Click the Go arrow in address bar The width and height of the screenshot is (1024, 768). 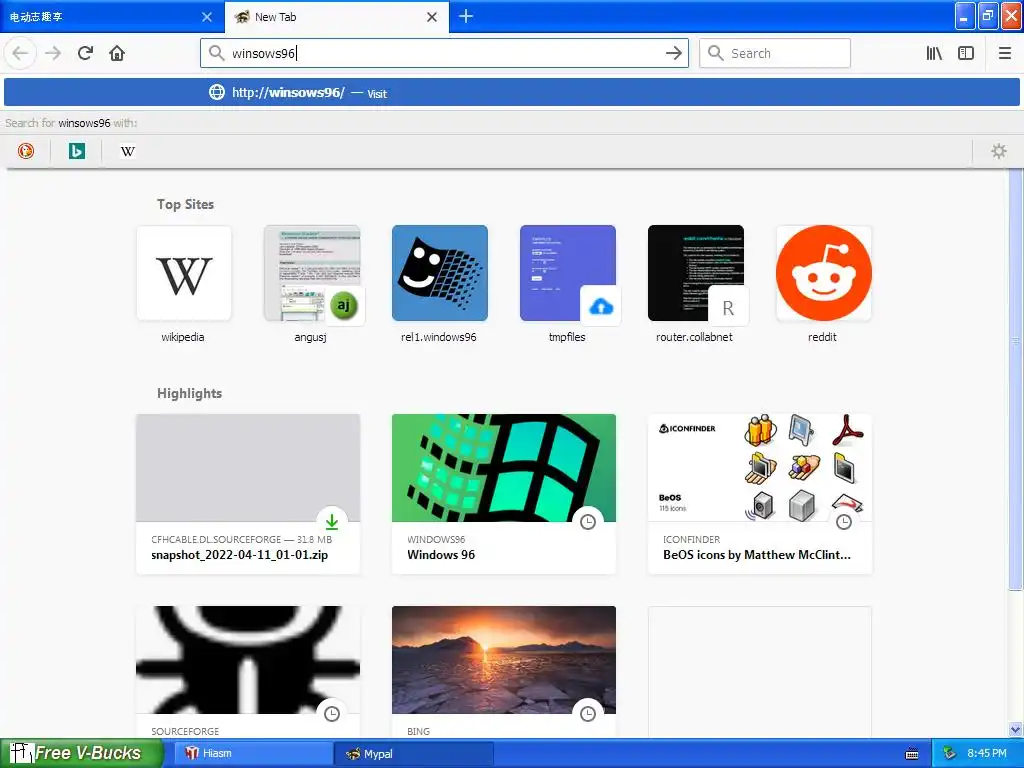pyautogui.click(x=673, y=53)
